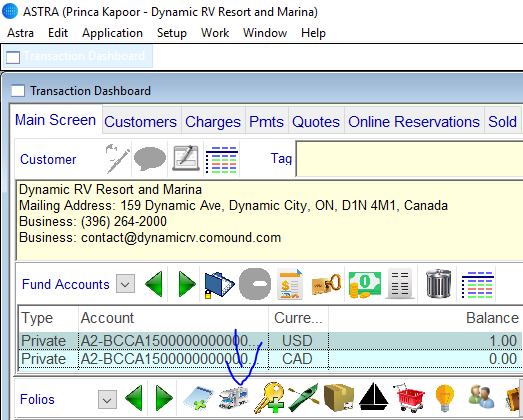Image resolution: width=523 pixels, height=420 pixels.
Task: Click the card with key icon
Action: 326,285
